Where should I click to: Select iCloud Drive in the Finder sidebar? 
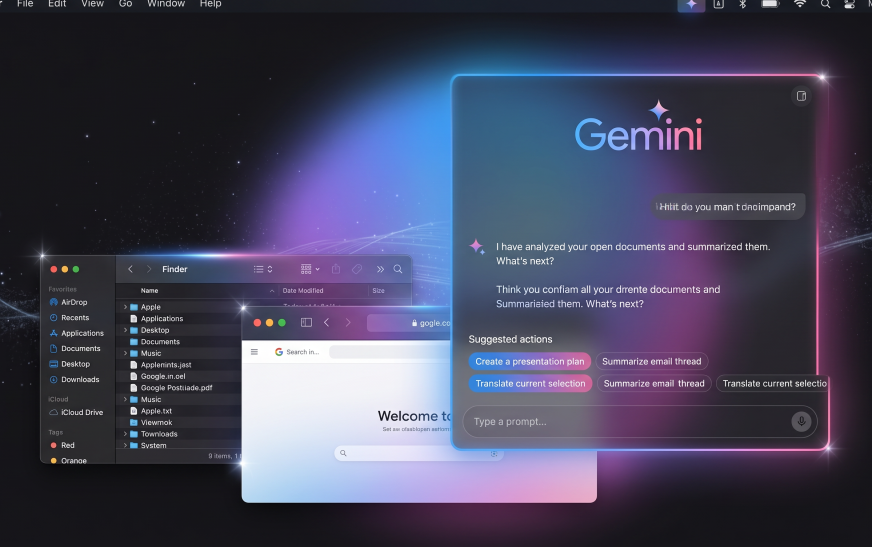coord(82,412)
